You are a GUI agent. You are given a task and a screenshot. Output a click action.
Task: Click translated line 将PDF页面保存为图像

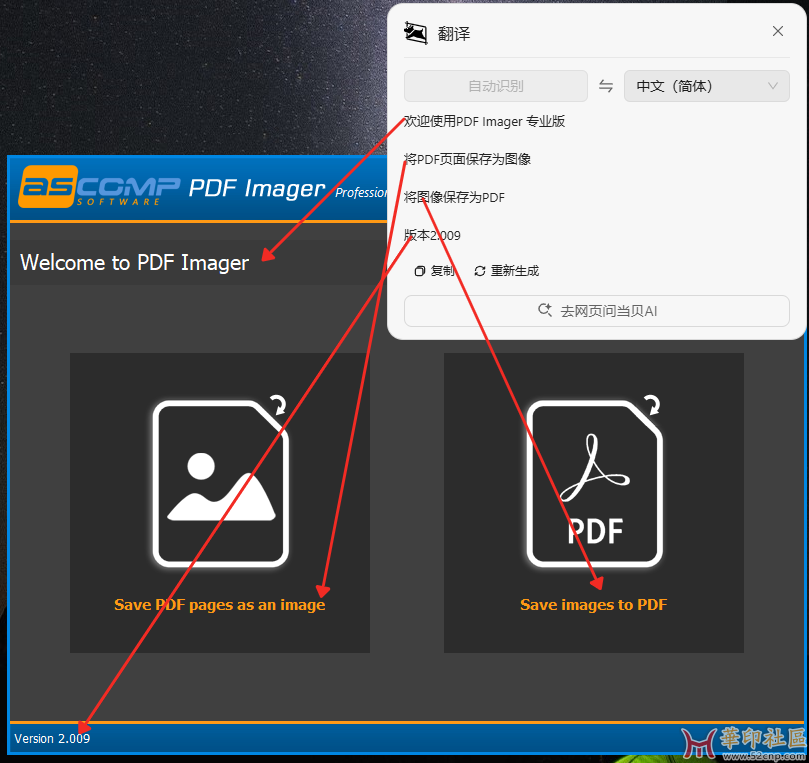point(468,159)
